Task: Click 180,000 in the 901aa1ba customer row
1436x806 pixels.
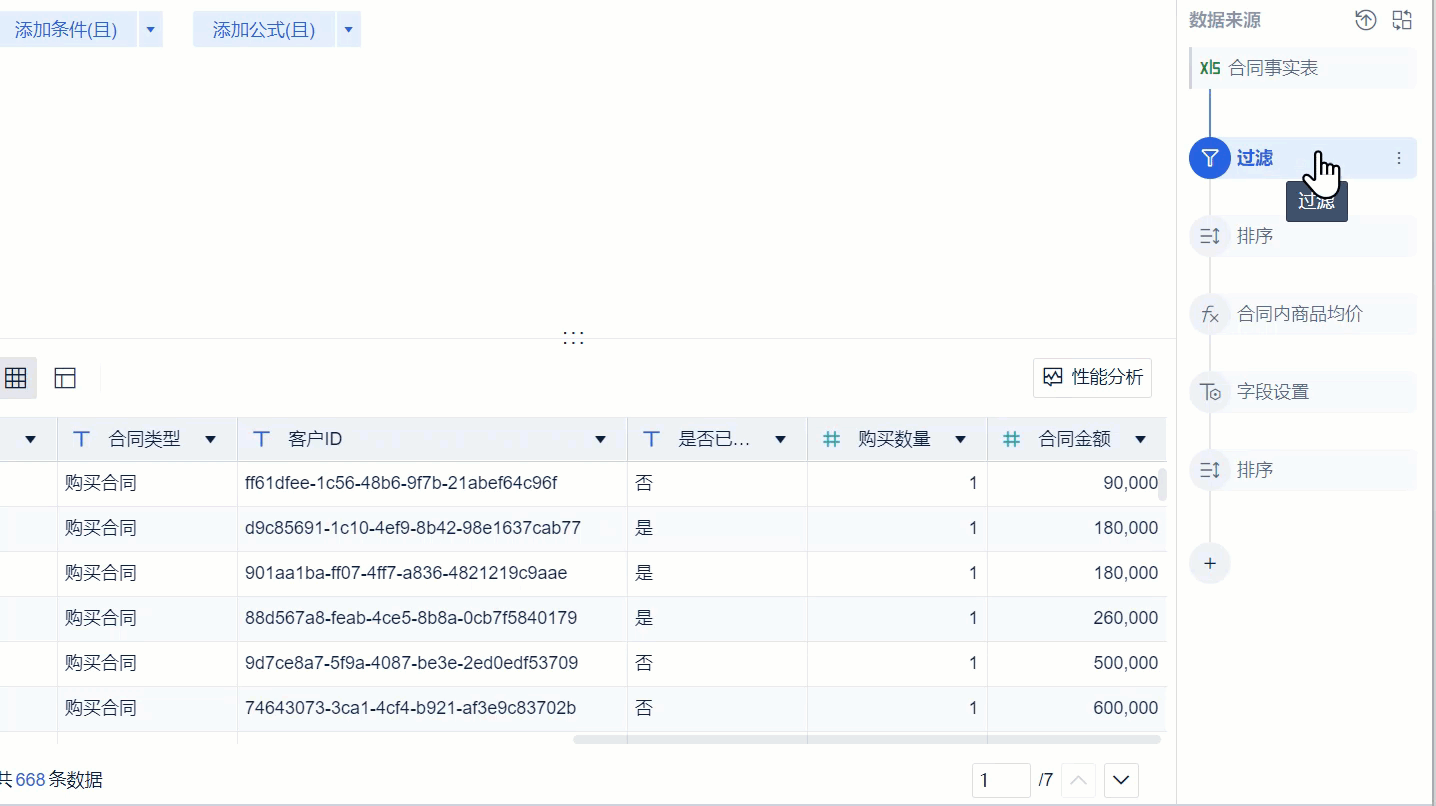Action: click(1126, 573)
